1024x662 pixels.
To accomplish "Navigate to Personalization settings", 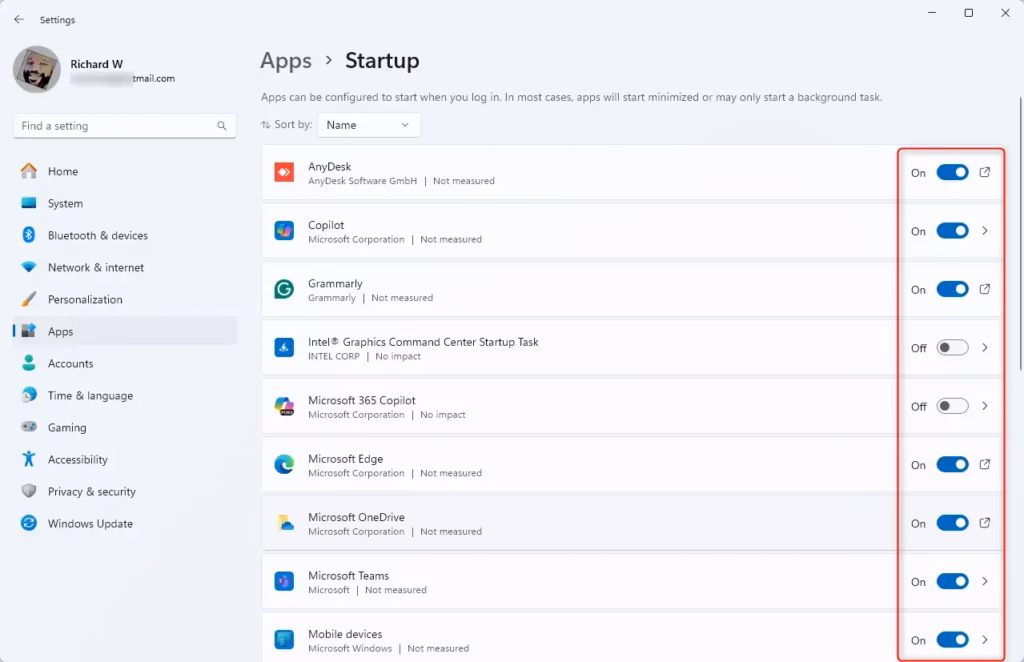I will 125,299.
